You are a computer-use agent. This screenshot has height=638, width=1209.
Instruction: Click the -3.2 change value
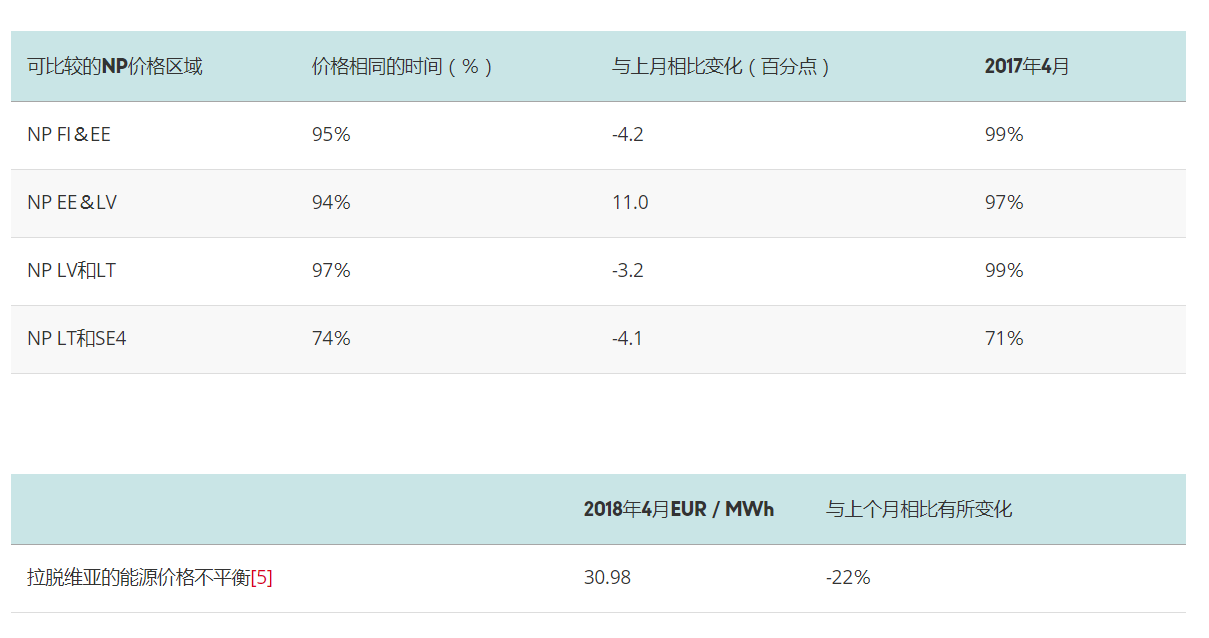628,271
